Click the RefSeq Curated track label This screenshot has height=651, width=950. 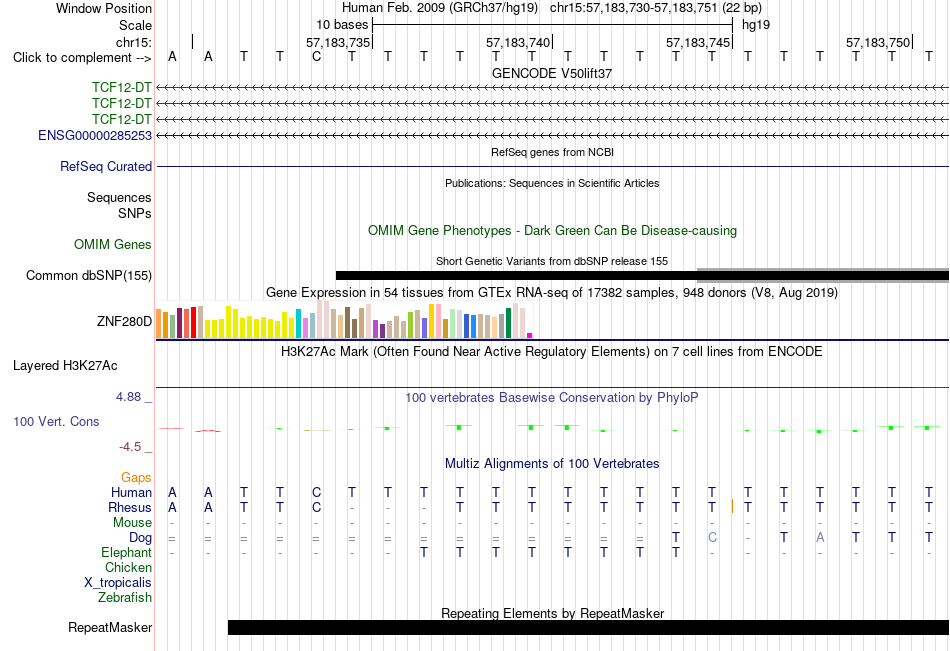point(105,166)
